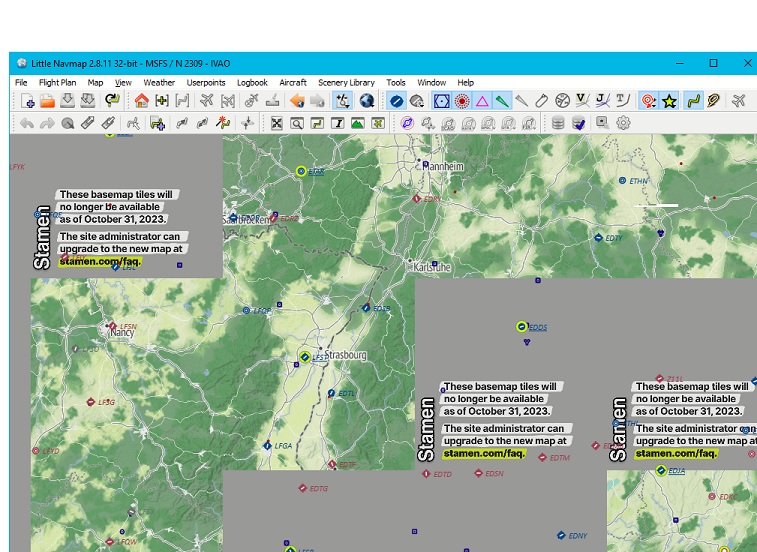The height and width of the screenshot is (552, 757).
Task: Toggle VOR stations display
Action: coord(442,101)
